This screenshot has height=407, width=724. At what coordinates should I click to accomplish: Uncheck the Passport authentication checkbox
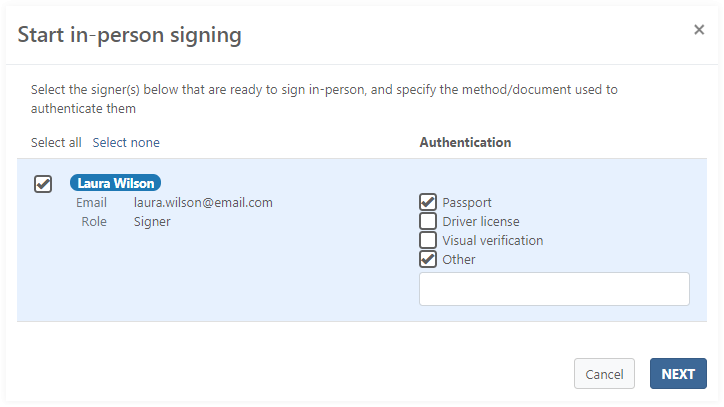[x=428, y=202]
